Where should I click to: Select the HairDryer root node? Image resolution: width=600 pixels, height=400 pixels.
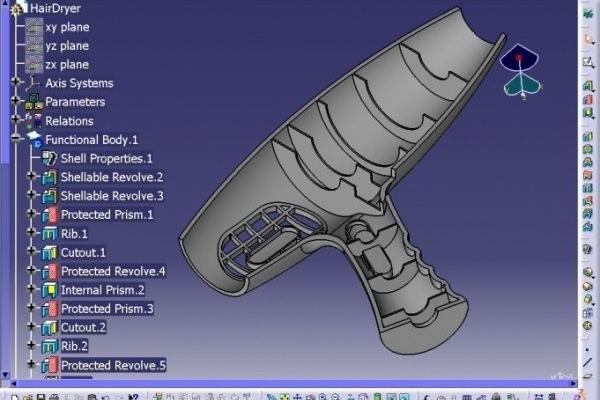click(x=55, y=8)
